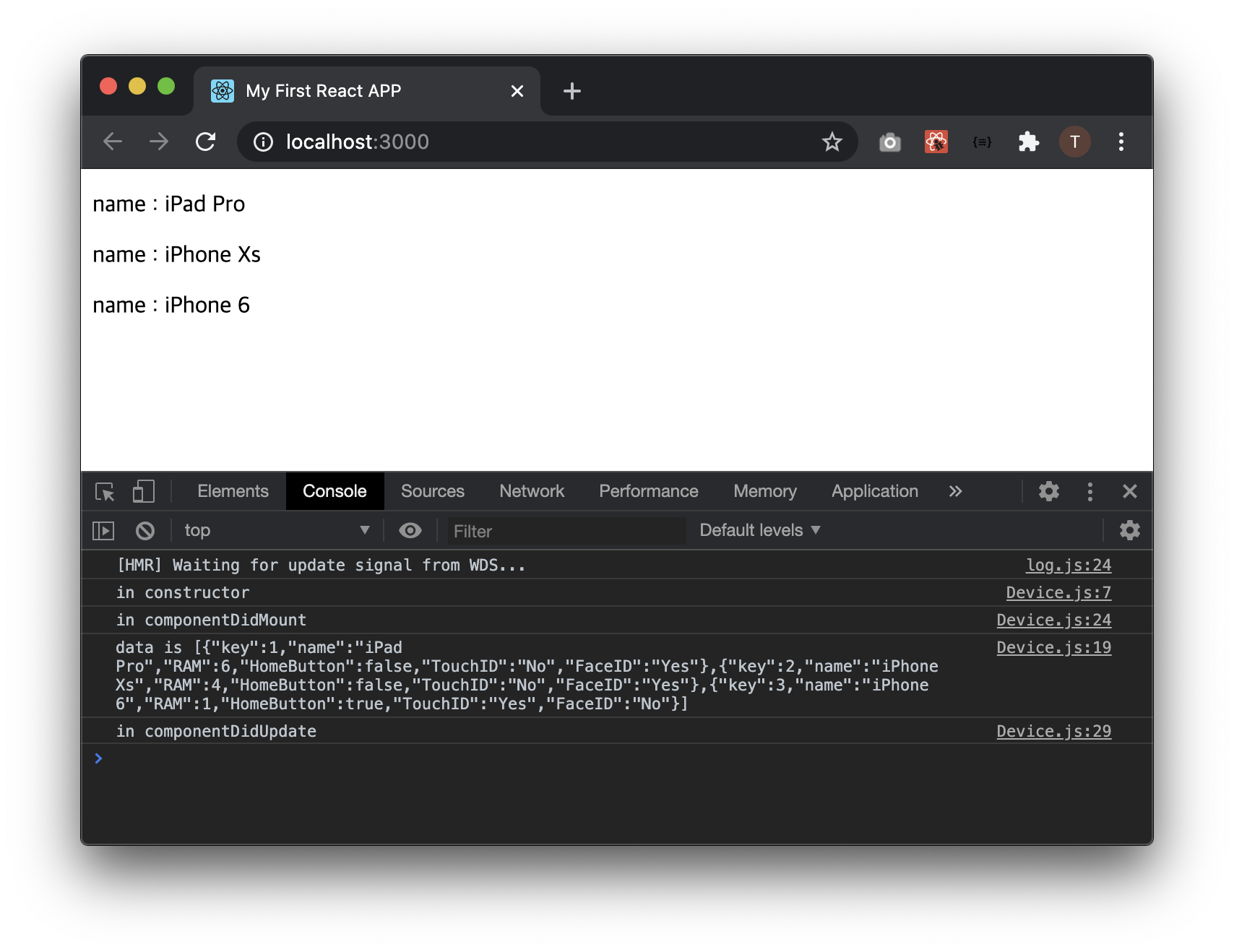Click the 'in componentDidUpdate' log message
Viewport: 1234px width, 952px height.
[216, 732]
